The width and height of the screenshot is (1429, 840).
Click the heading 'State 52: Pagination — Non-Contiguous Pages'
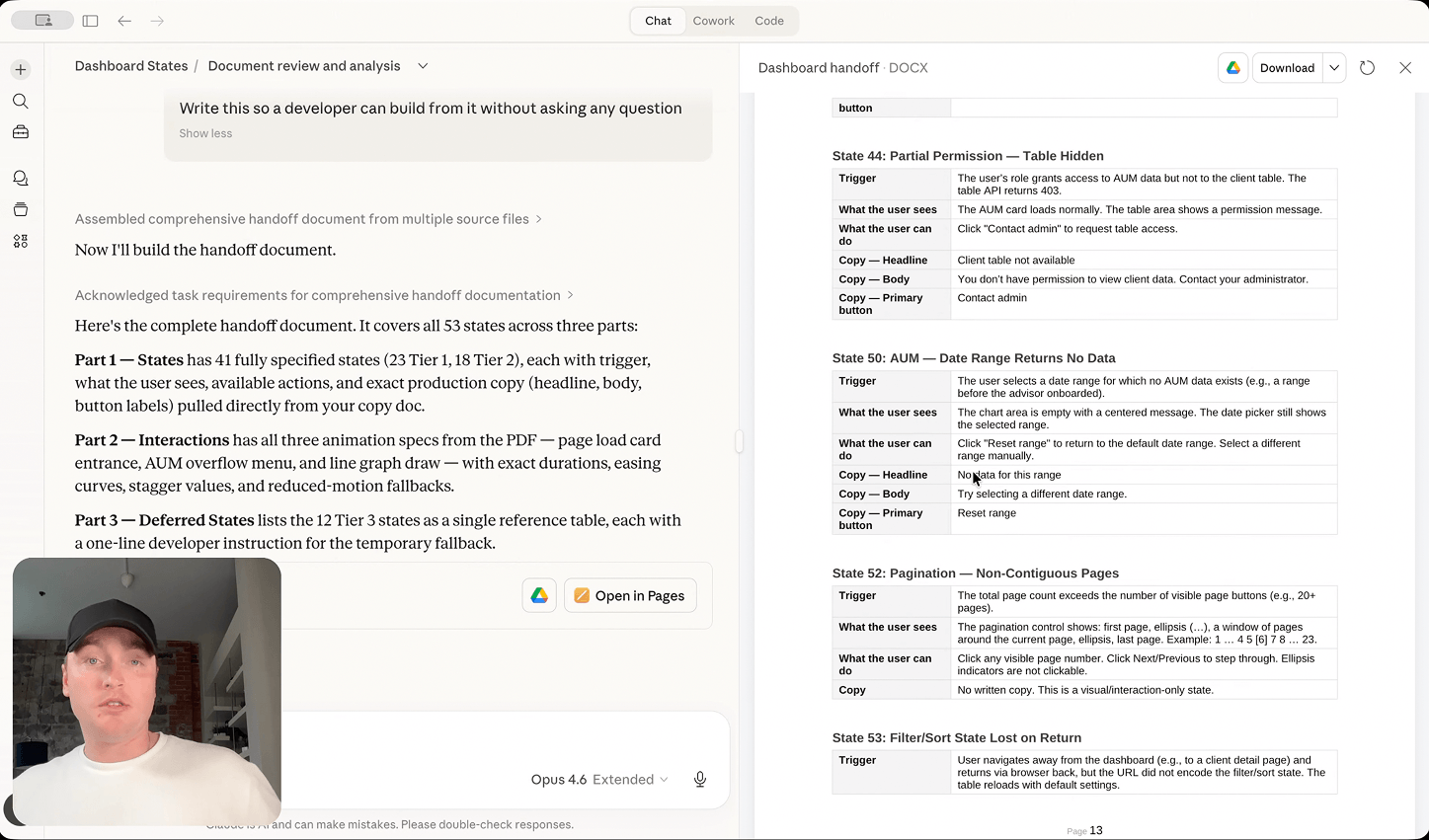click(x=976, y=573)
